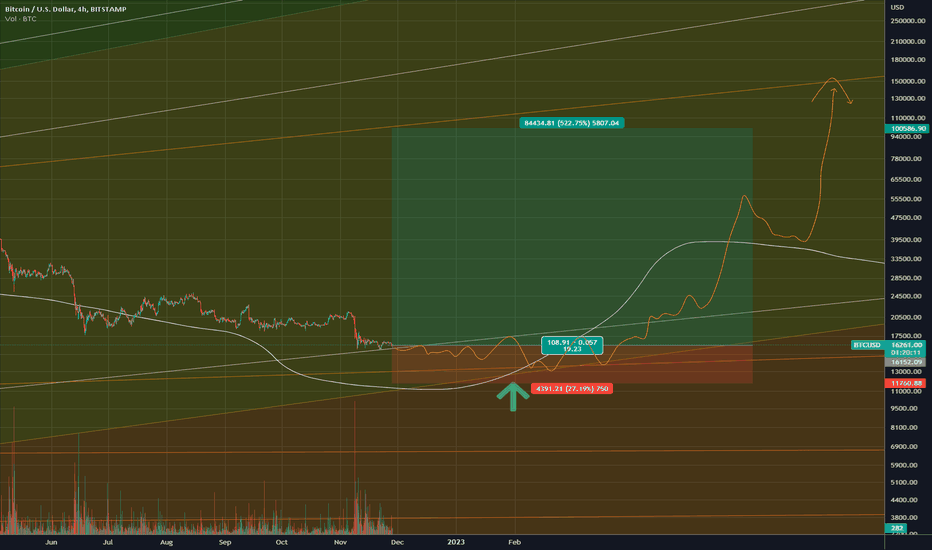
Task: Click the 5100.00 price axis label
Action: 906,483
